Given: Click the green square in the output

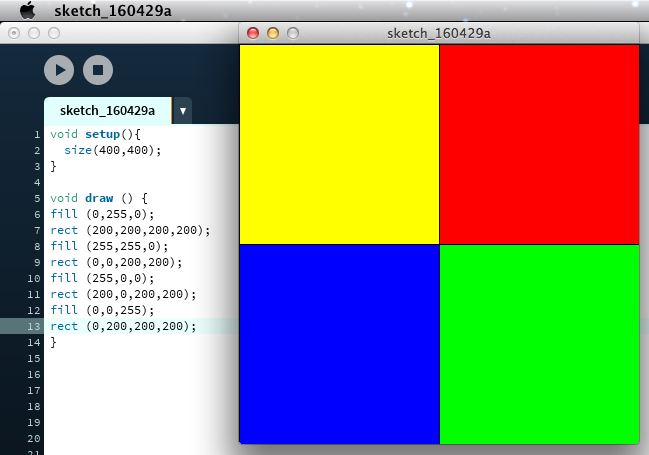Looking at the screenshot, I should pos(539,343).
